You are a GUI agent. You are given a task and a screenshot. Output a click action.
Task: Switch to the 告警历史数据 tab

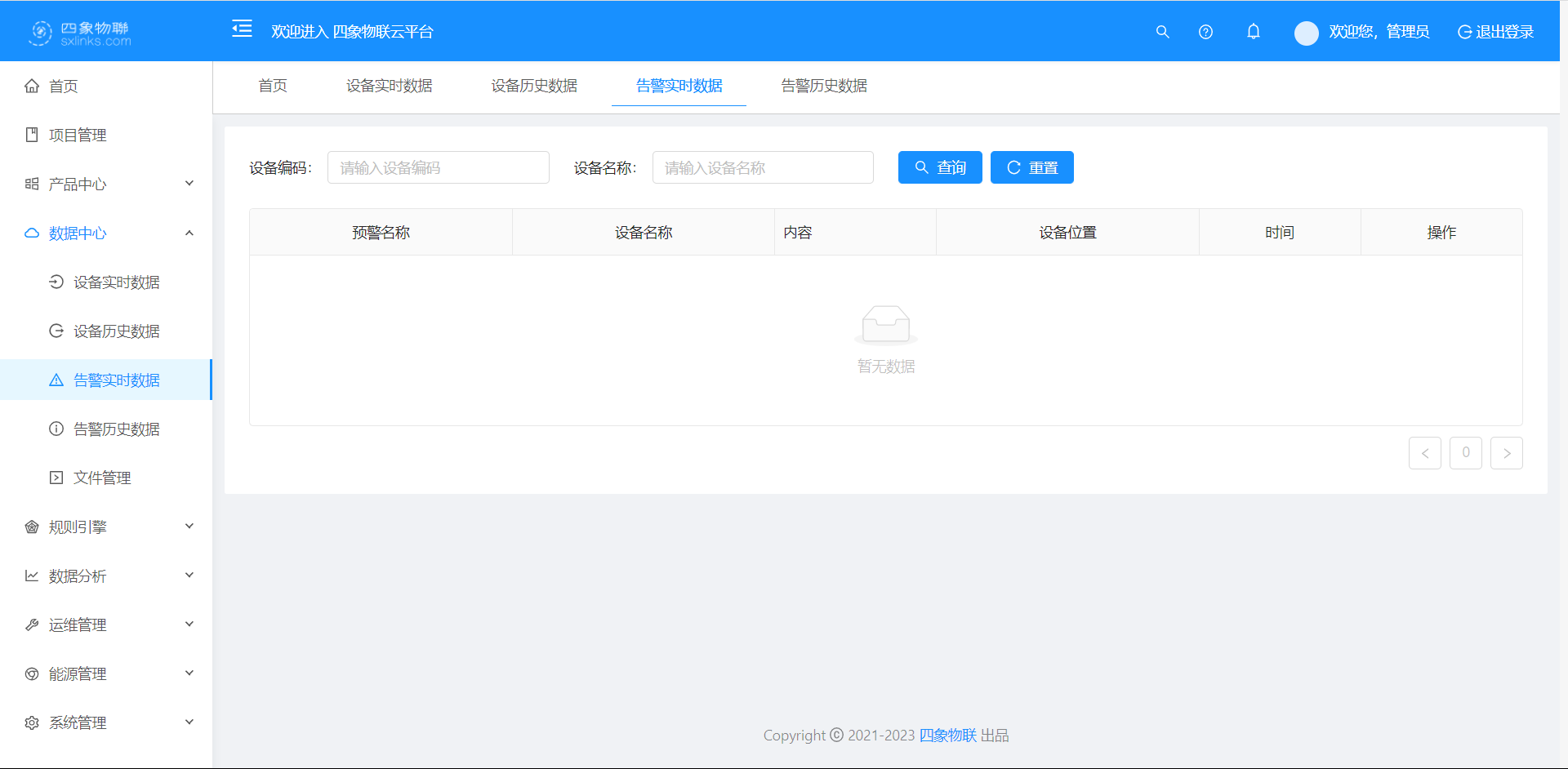coord(823,86)
